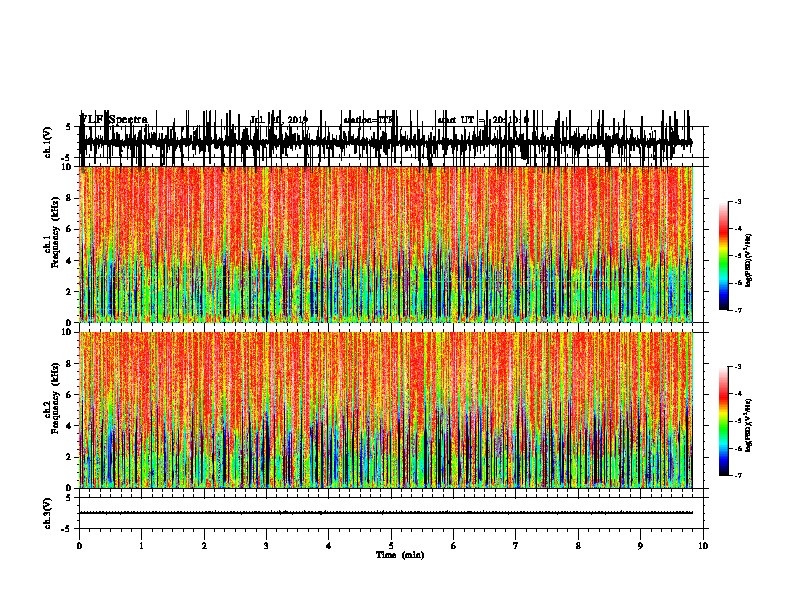Click time axis tick label '3'
This screenshot has height=612, width=792.
(x=266, y=546)
